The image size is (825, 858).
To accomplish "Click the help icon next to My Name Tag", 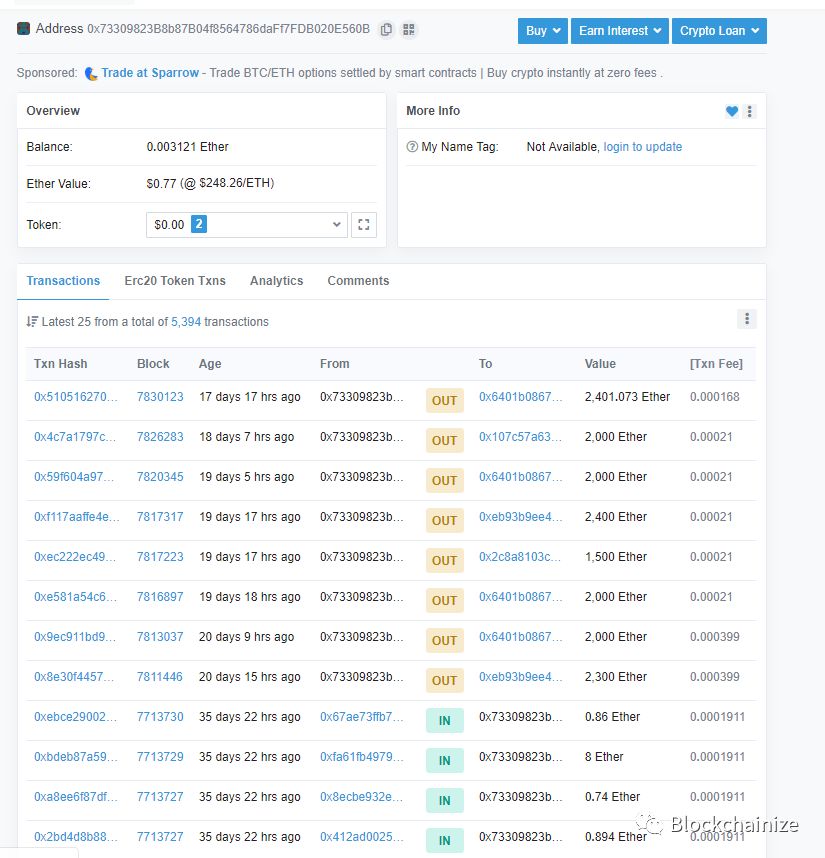I will pos(411,146).
